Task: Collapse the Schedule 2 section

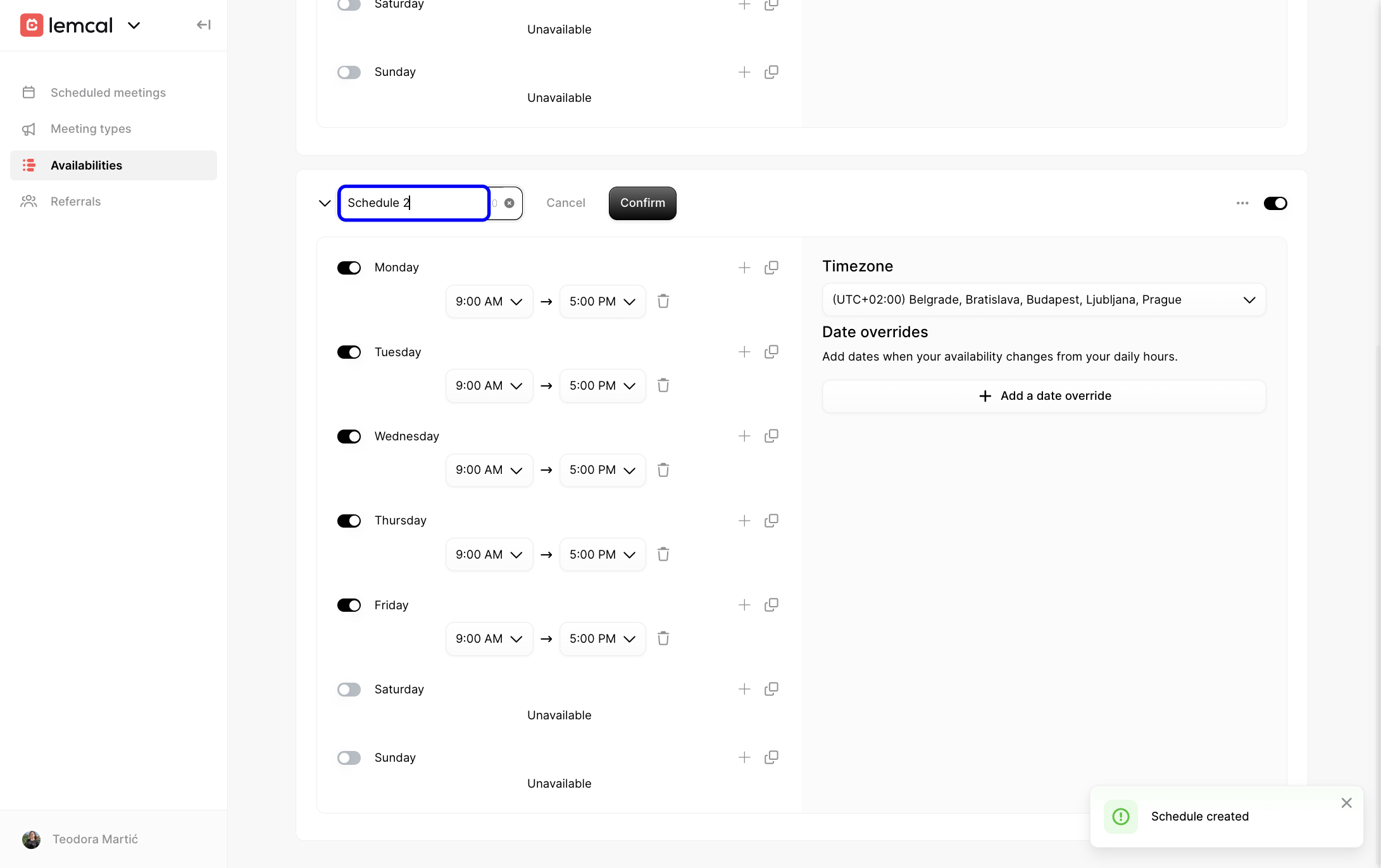Action: point(325,203)
